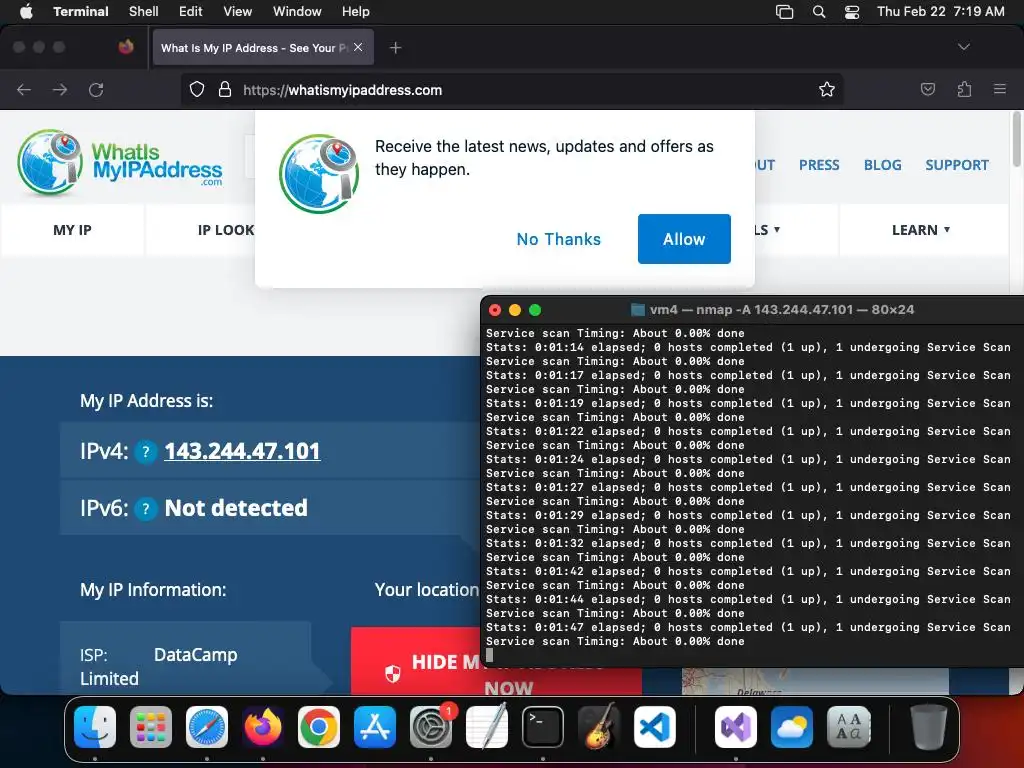Open System Settings in the Dock

click(x=431, y=727)
